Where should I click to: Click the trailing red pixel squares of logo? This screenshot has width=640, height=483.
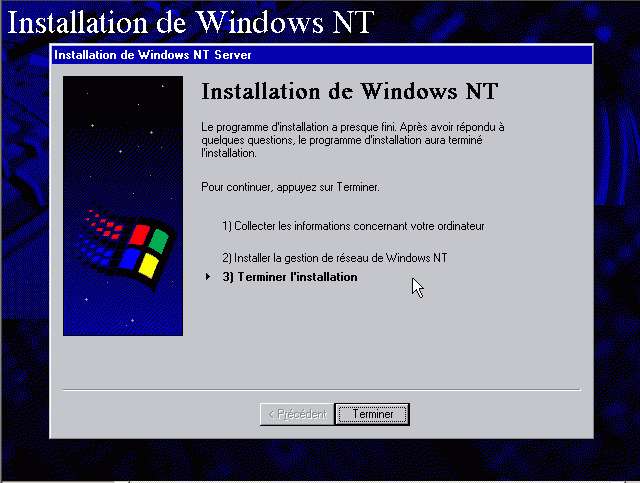coord(103,224)
